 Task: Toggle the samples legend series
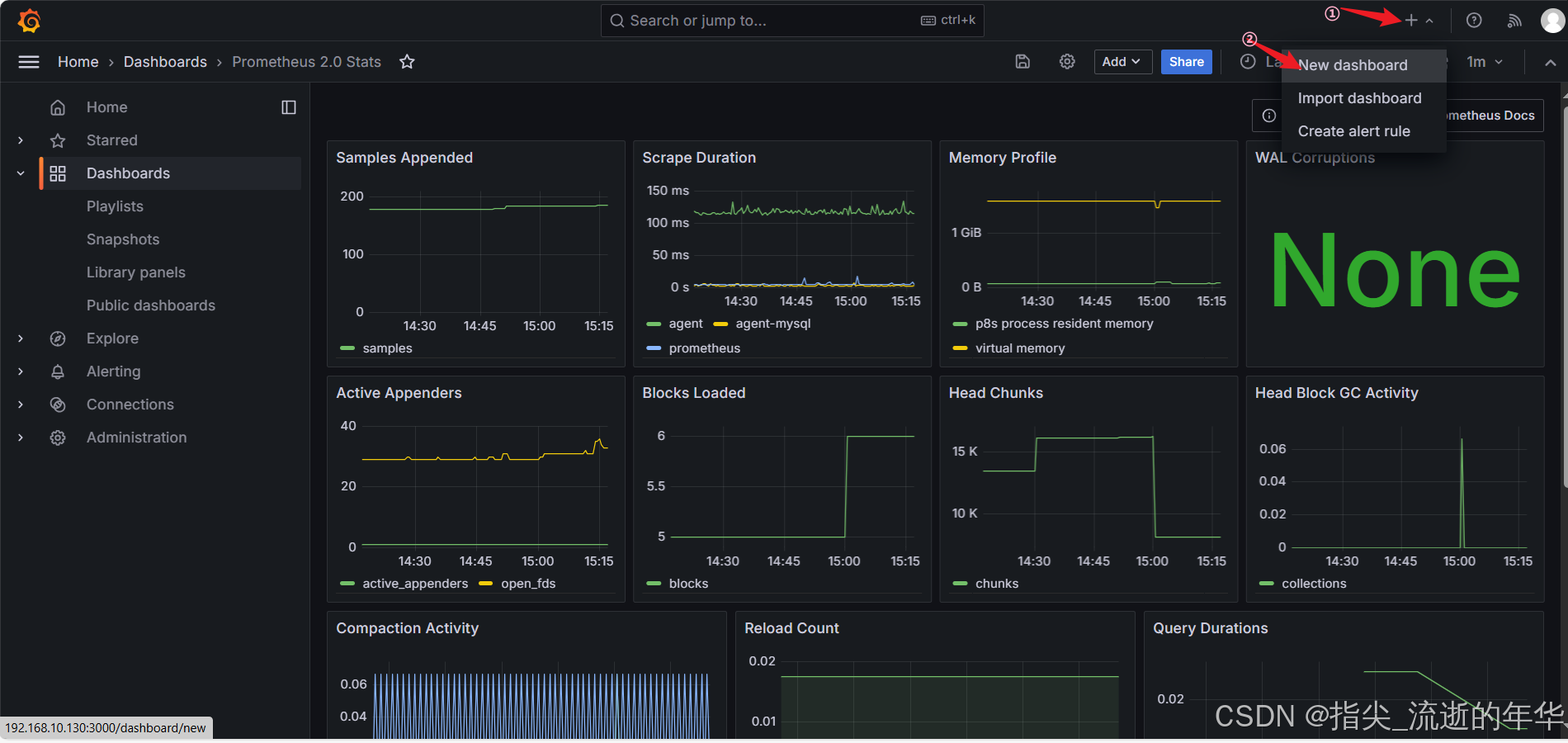click(387, 348)
